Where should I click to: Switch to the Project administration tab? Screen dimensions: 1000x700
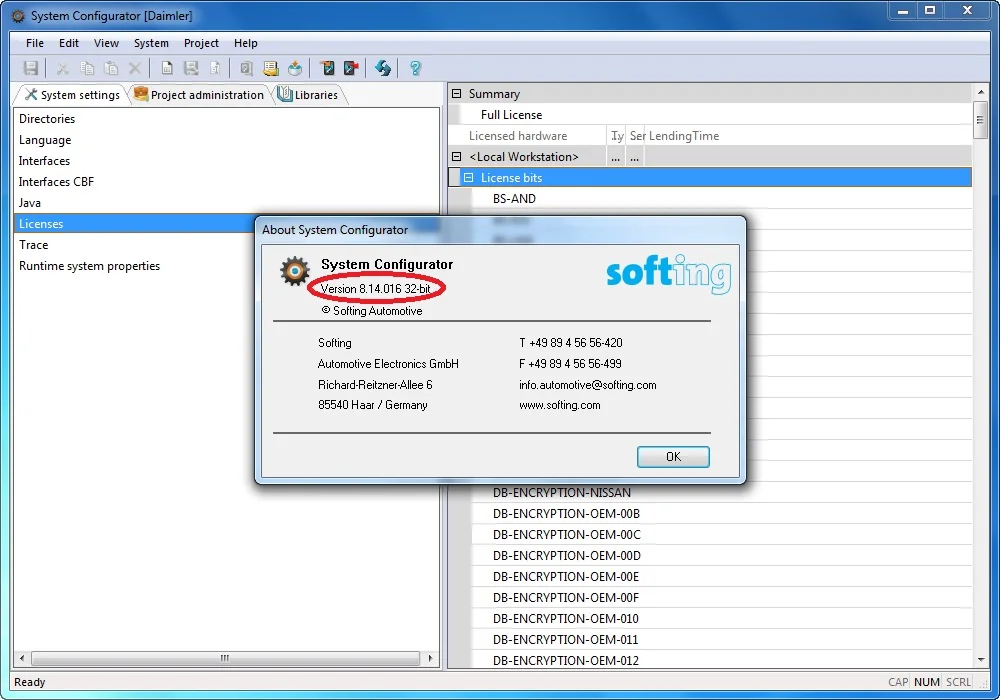coord(199,95)
